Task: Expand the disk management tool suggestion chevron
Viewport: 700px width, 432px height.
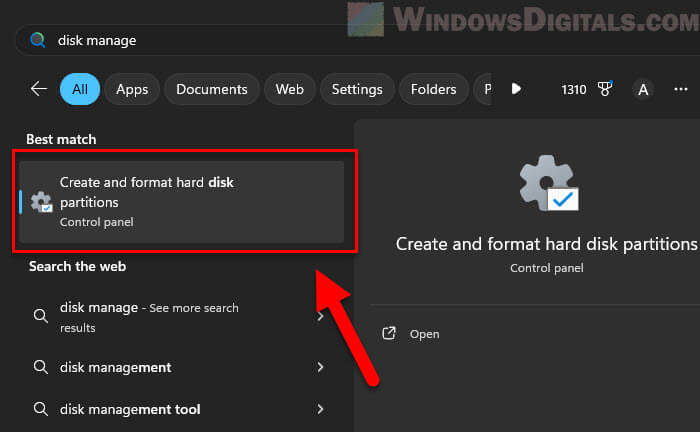Action: point(320,409)
